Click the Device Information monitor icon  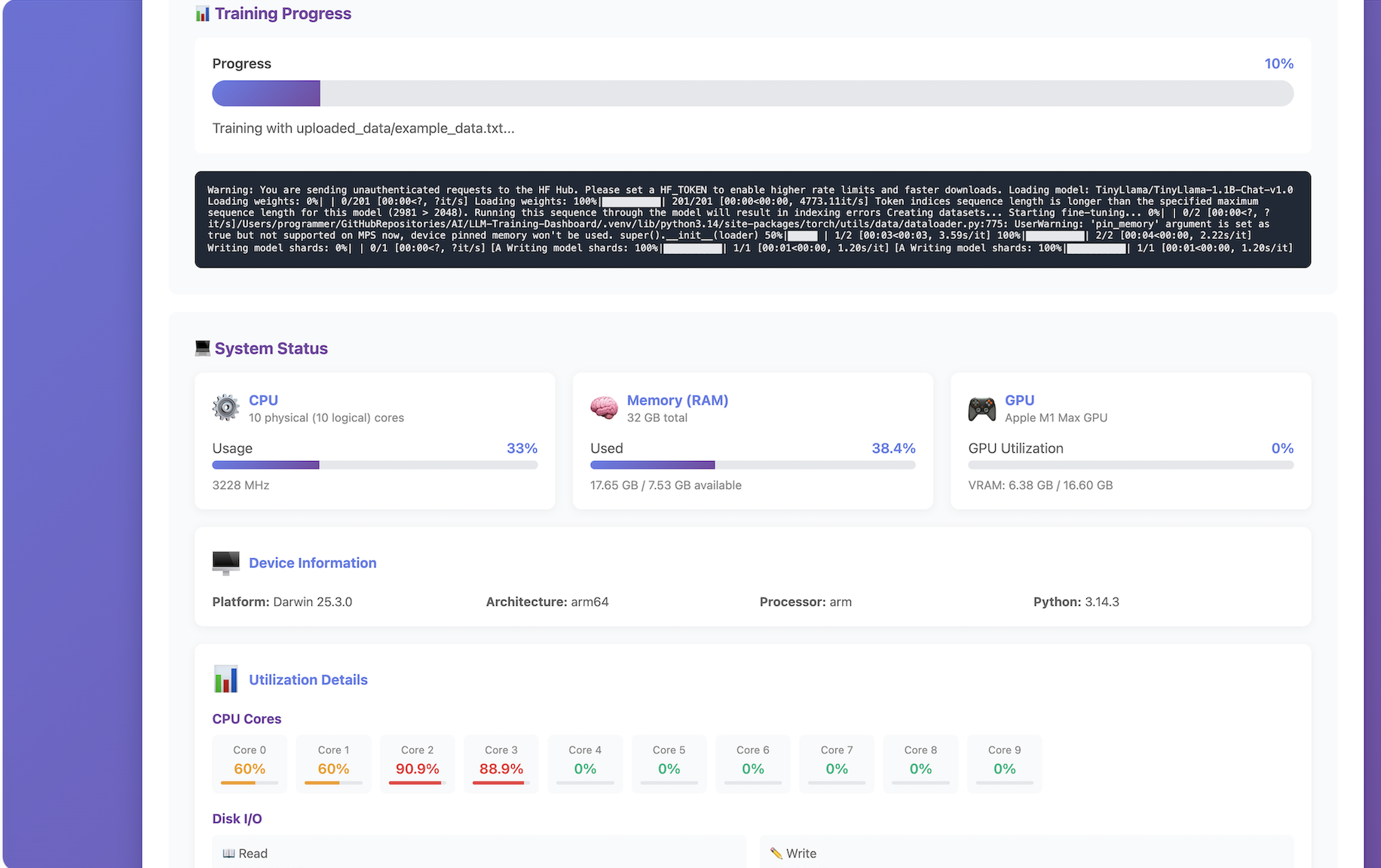tap(225, 563)
